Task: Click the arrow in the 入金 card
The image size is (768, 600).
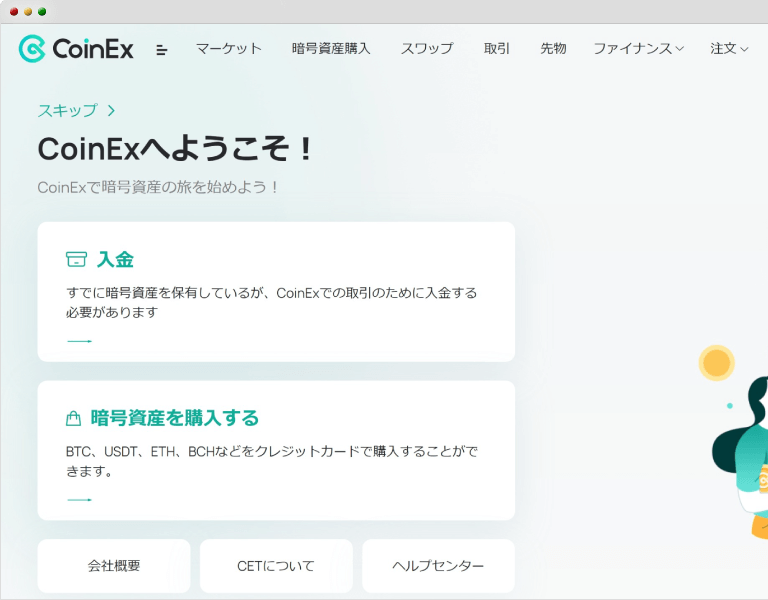Action: click(x=79, y=341)
